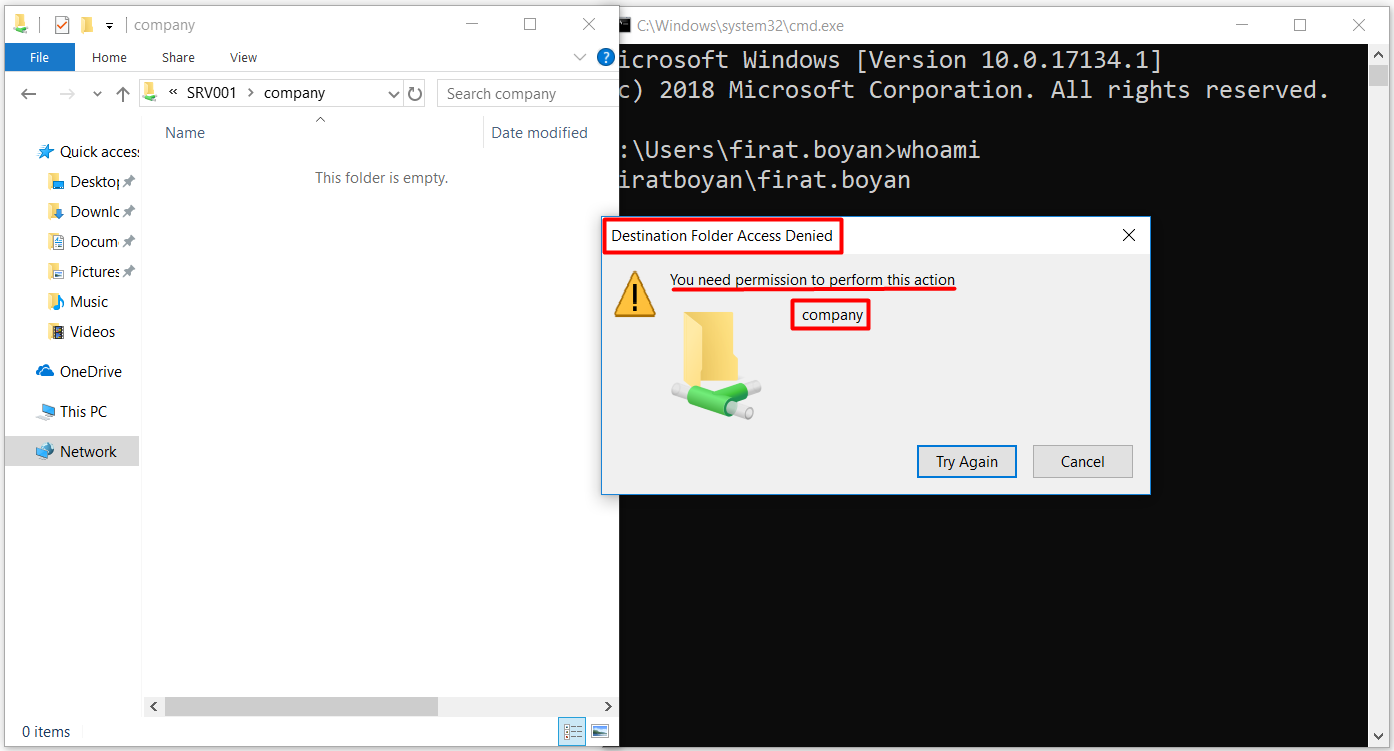Click the 0 items status text
This screenshot has width=1394, height=751.
[x=46, y=732]
